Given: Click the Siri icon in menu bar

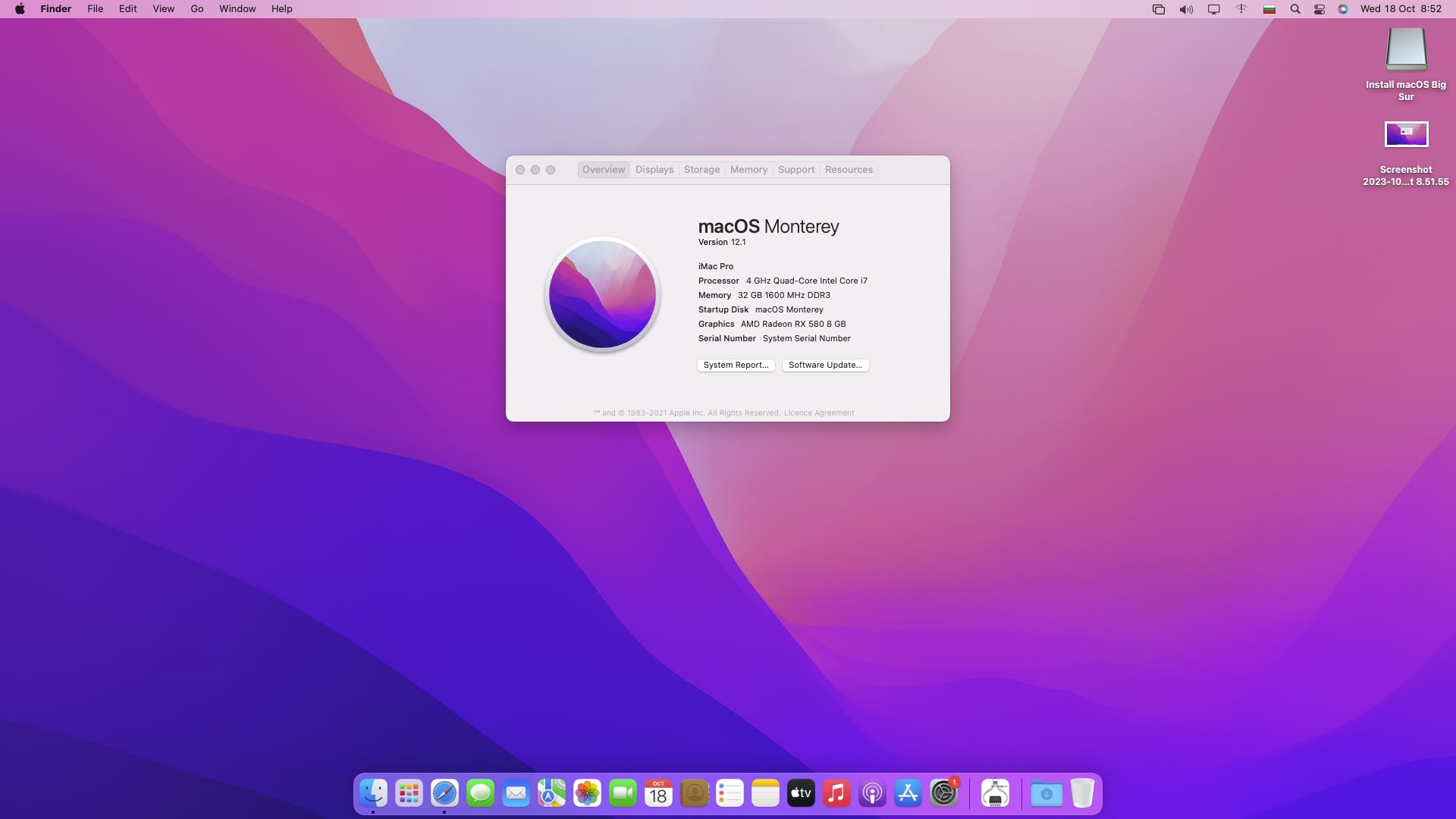Looking at the screenshot, I should click(x=1343, y=9).
